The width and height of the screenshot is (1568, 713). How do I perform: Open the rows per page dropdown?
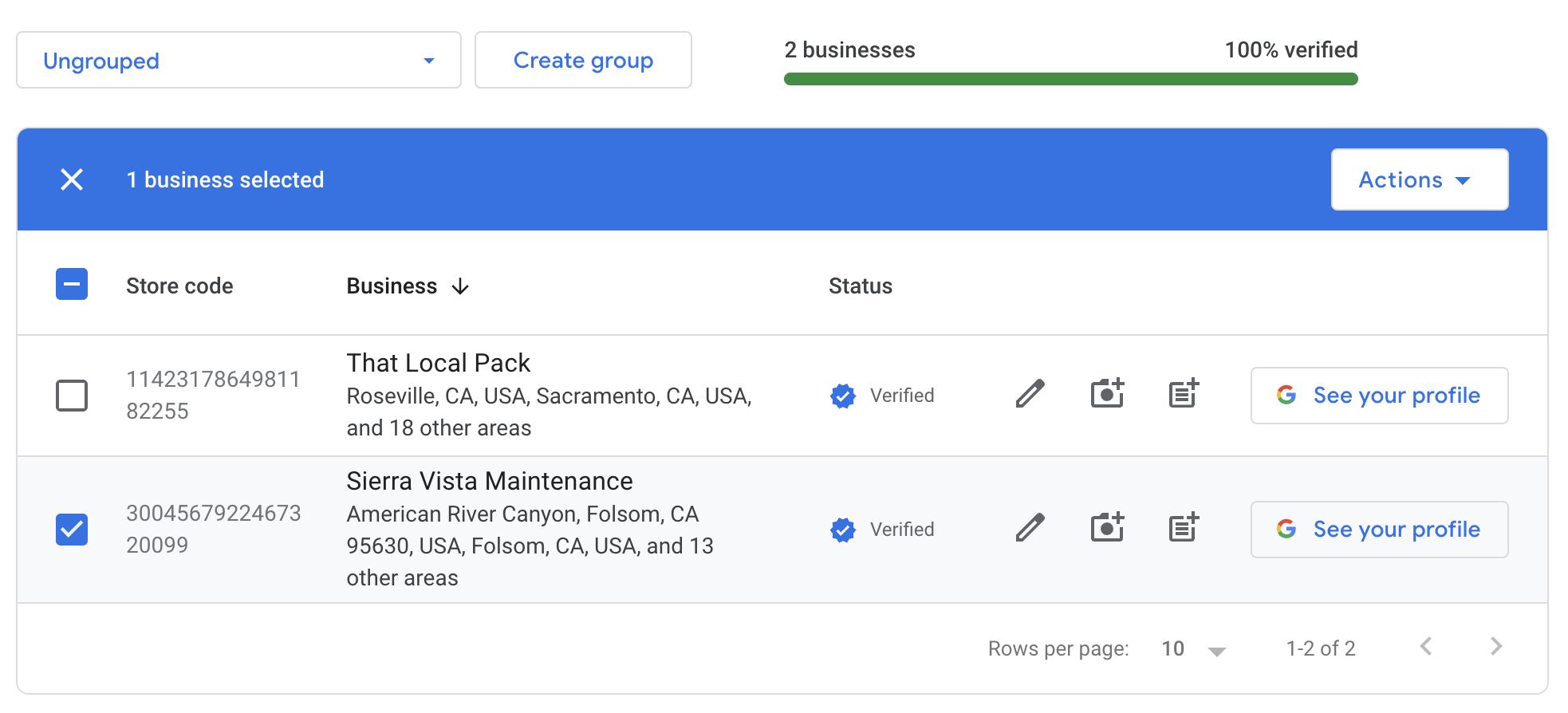pos(1193,649)
